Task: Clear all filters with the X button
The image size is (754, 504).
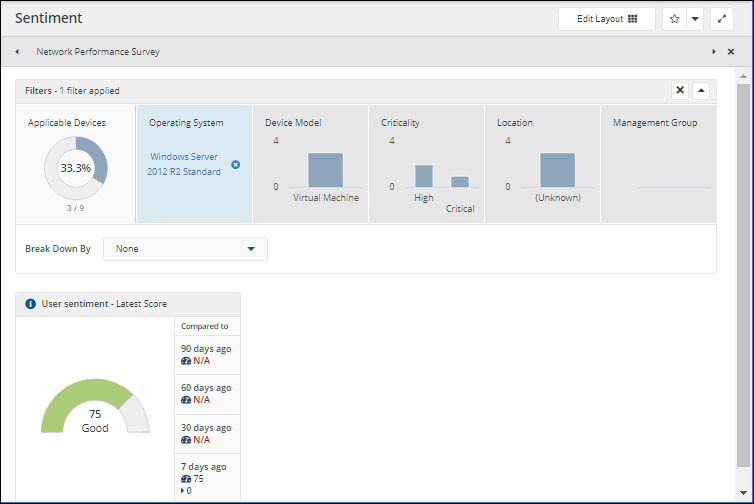Action: 680,91
